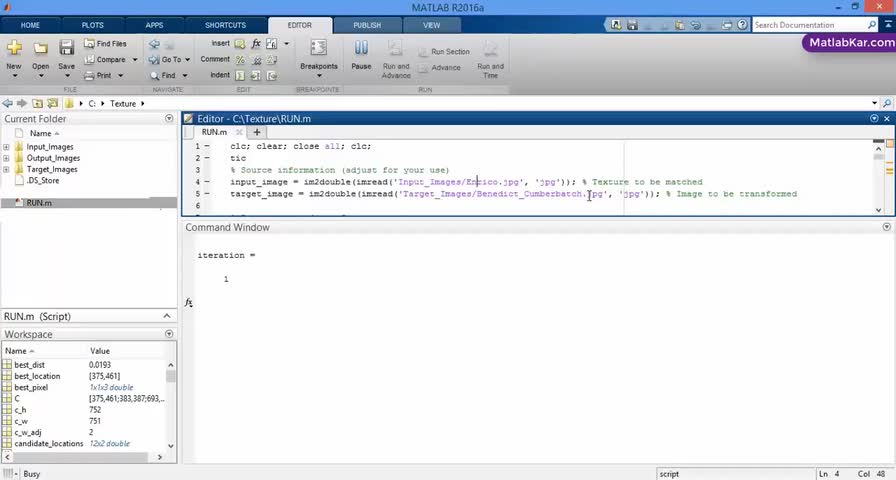Click the navigate Back arrow in the ribbon
The image size is (896, 480).
click(154, 44)
